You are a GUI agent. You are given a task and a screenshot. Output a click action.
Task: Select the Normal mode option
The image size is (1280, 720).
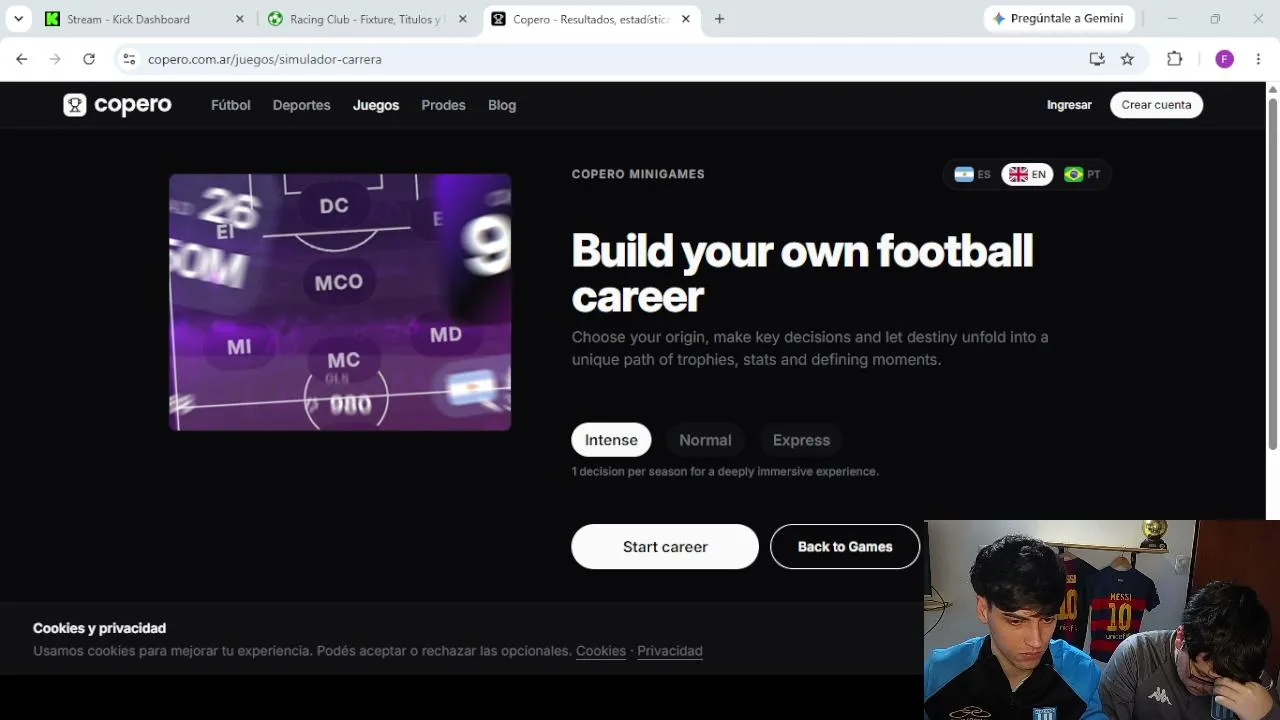click(705, 440)
